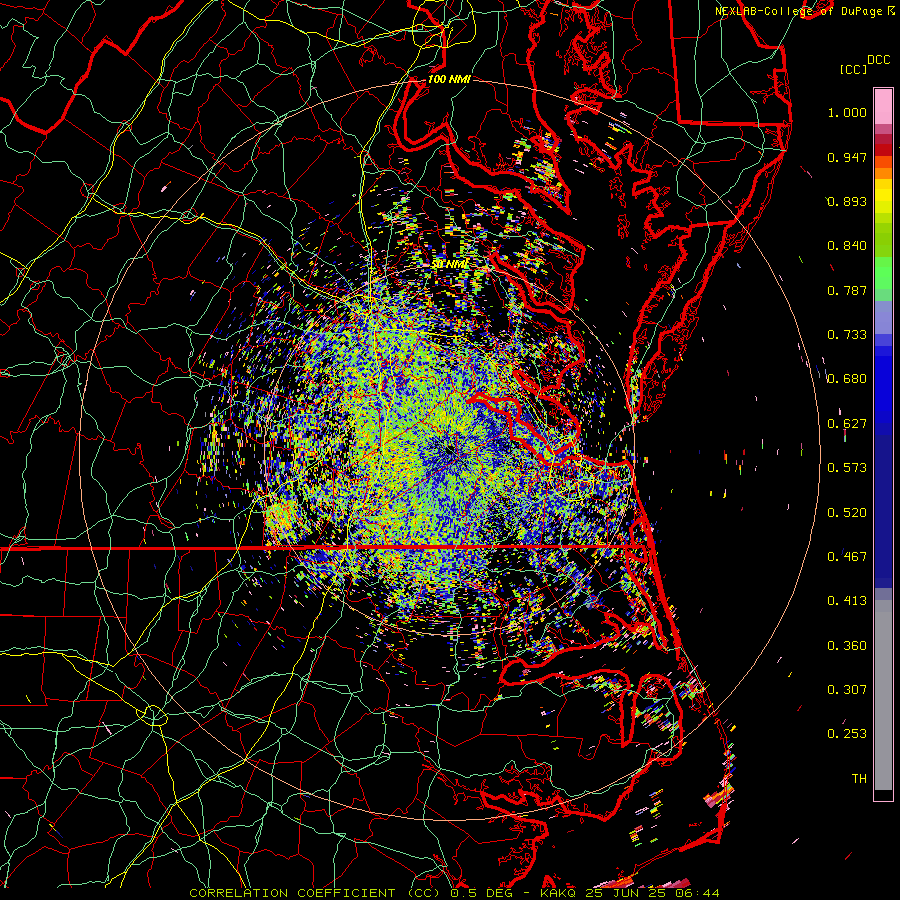Click the 50 NMI range ring label
The height and width of the screenshot is (900, 900).
pos(451,264)
